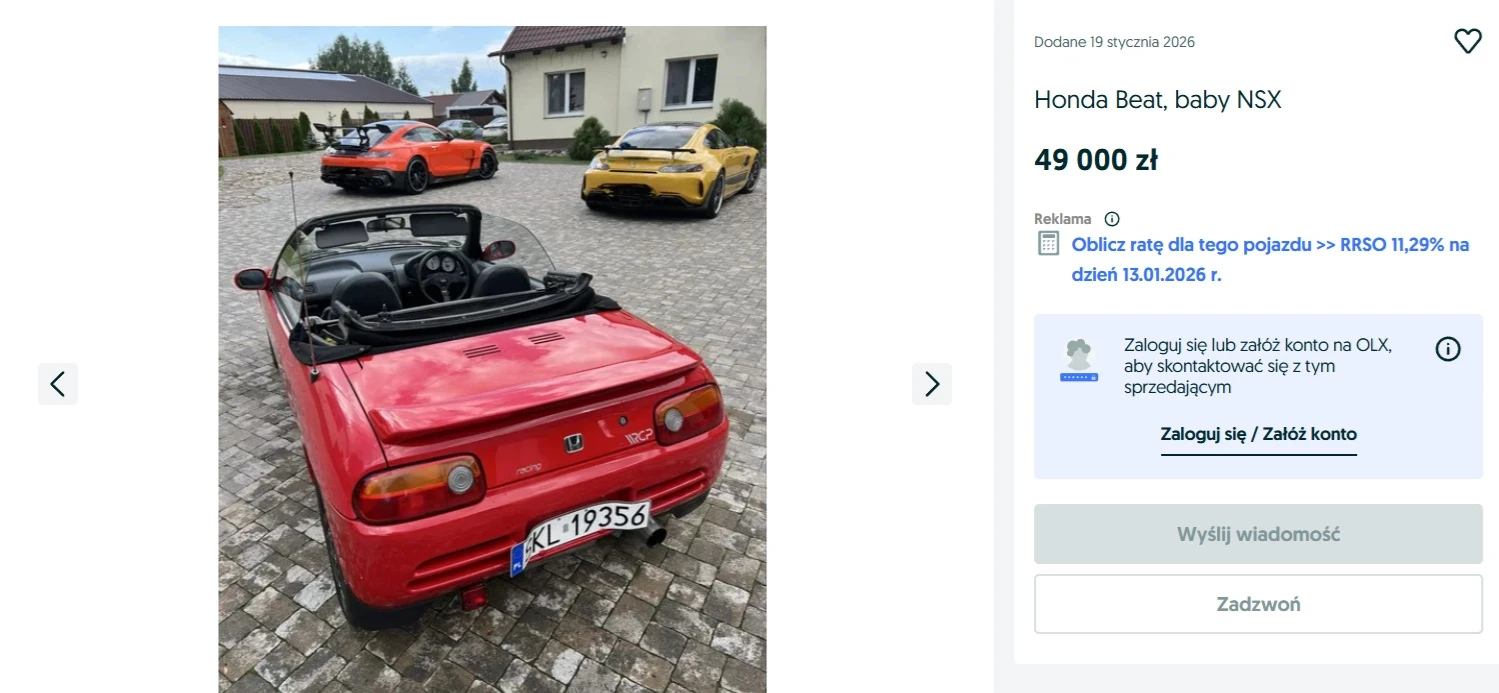Follow the 'Zaloguj się / Załóż konto' link
Viewport: 1499px width, 693px height.
click(1258, 434)
